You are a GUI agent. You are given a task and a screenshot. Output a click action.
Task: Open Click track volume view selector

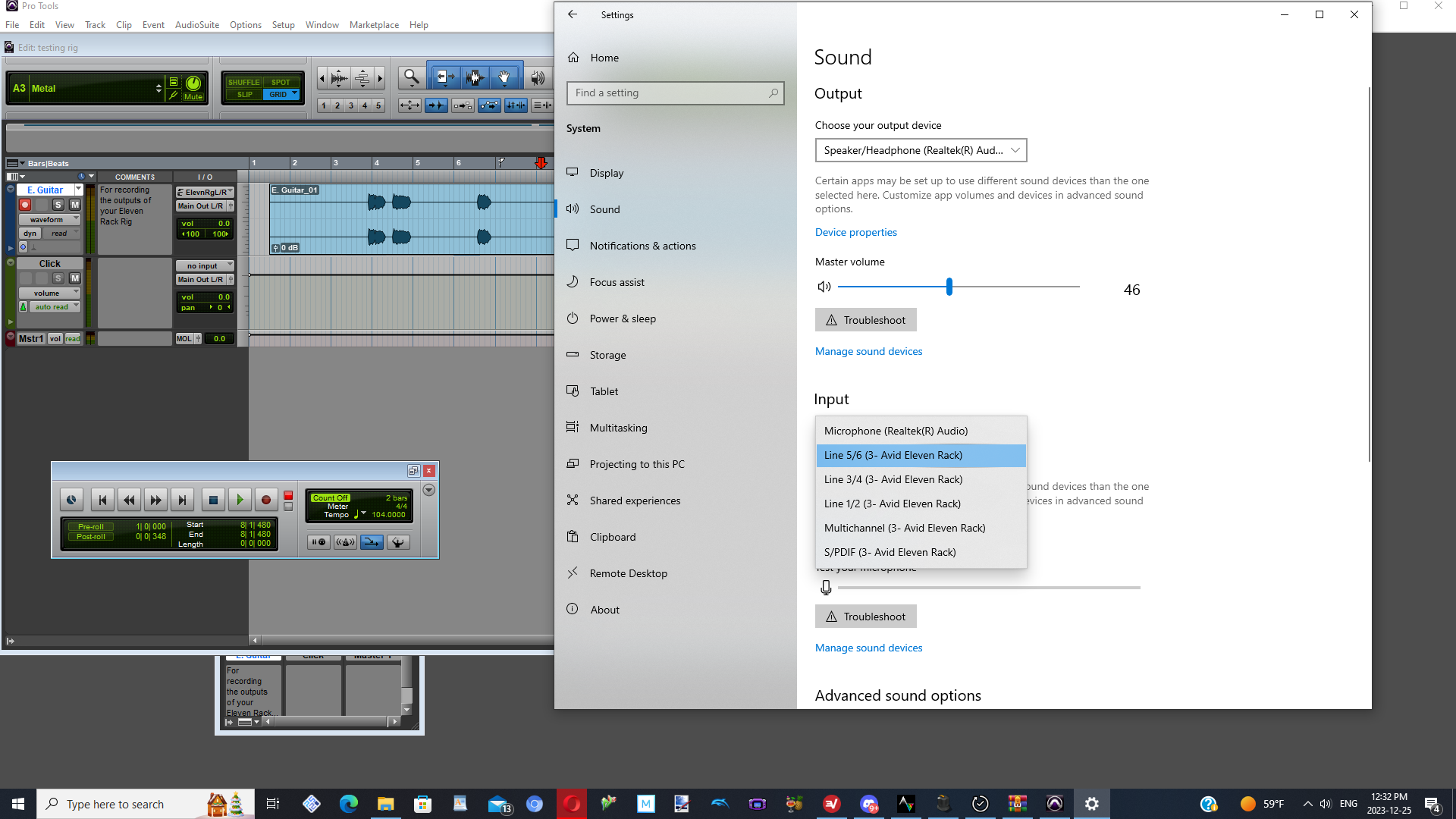[50, 293]
